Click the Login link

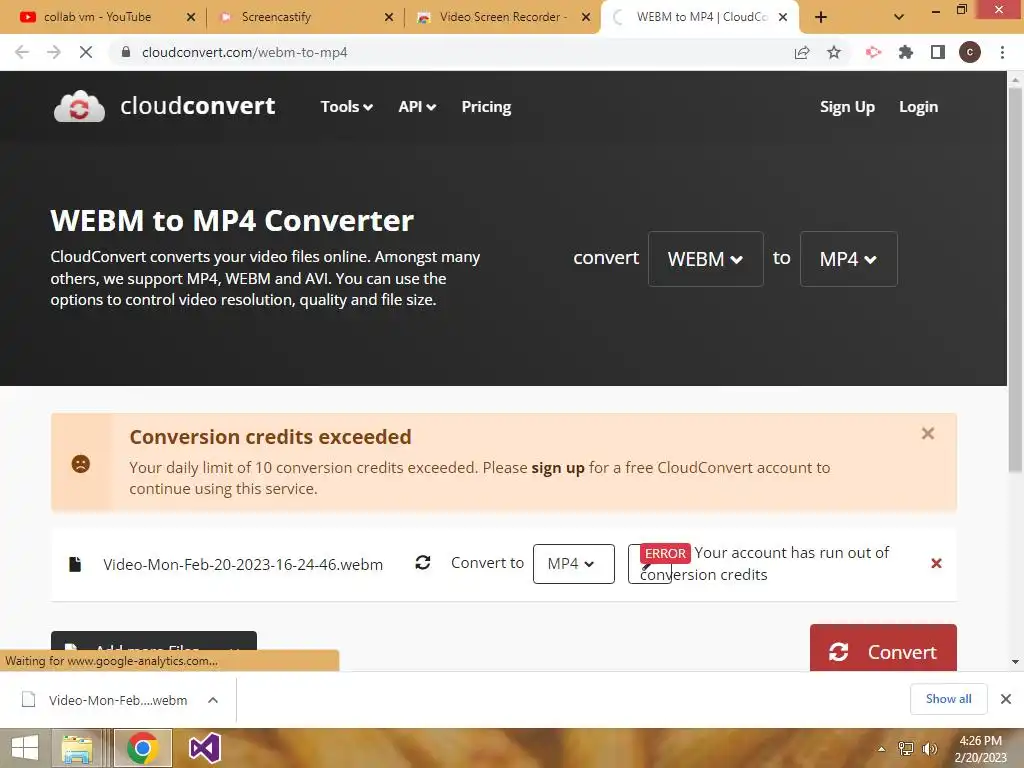[918, 106]
